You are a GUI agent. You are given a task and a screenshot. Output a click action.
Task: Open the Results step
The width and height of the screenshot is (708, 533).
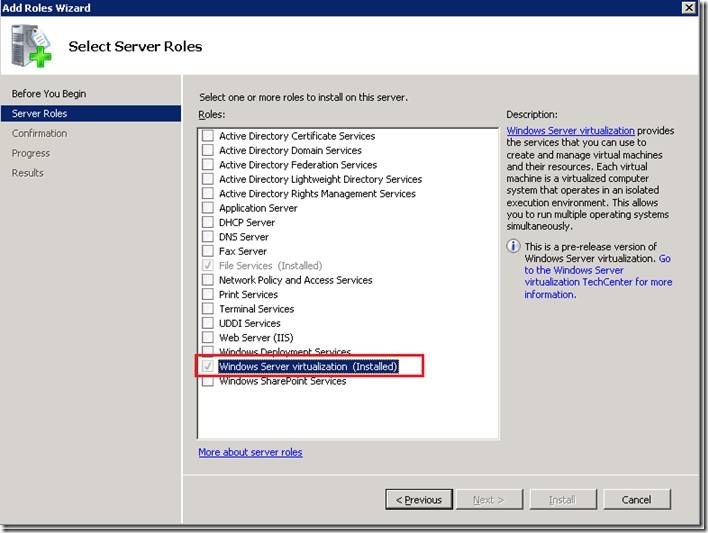(28, 173)
